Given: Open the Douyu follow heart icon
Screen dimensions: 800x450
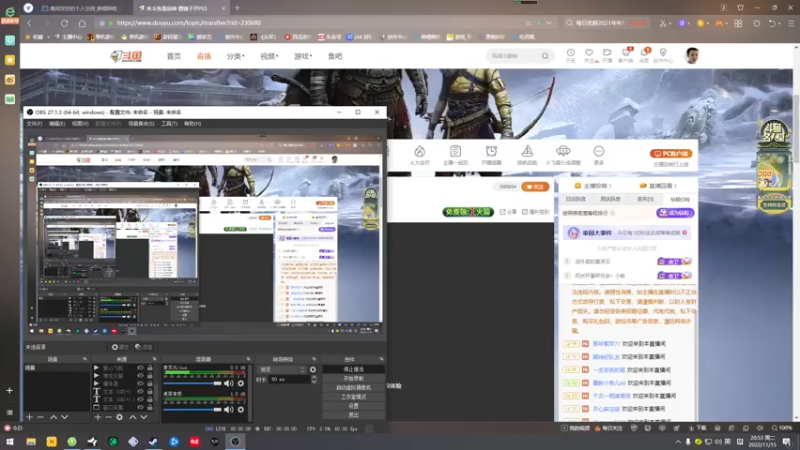Looking at the screenshot, I should pos(589,53).
